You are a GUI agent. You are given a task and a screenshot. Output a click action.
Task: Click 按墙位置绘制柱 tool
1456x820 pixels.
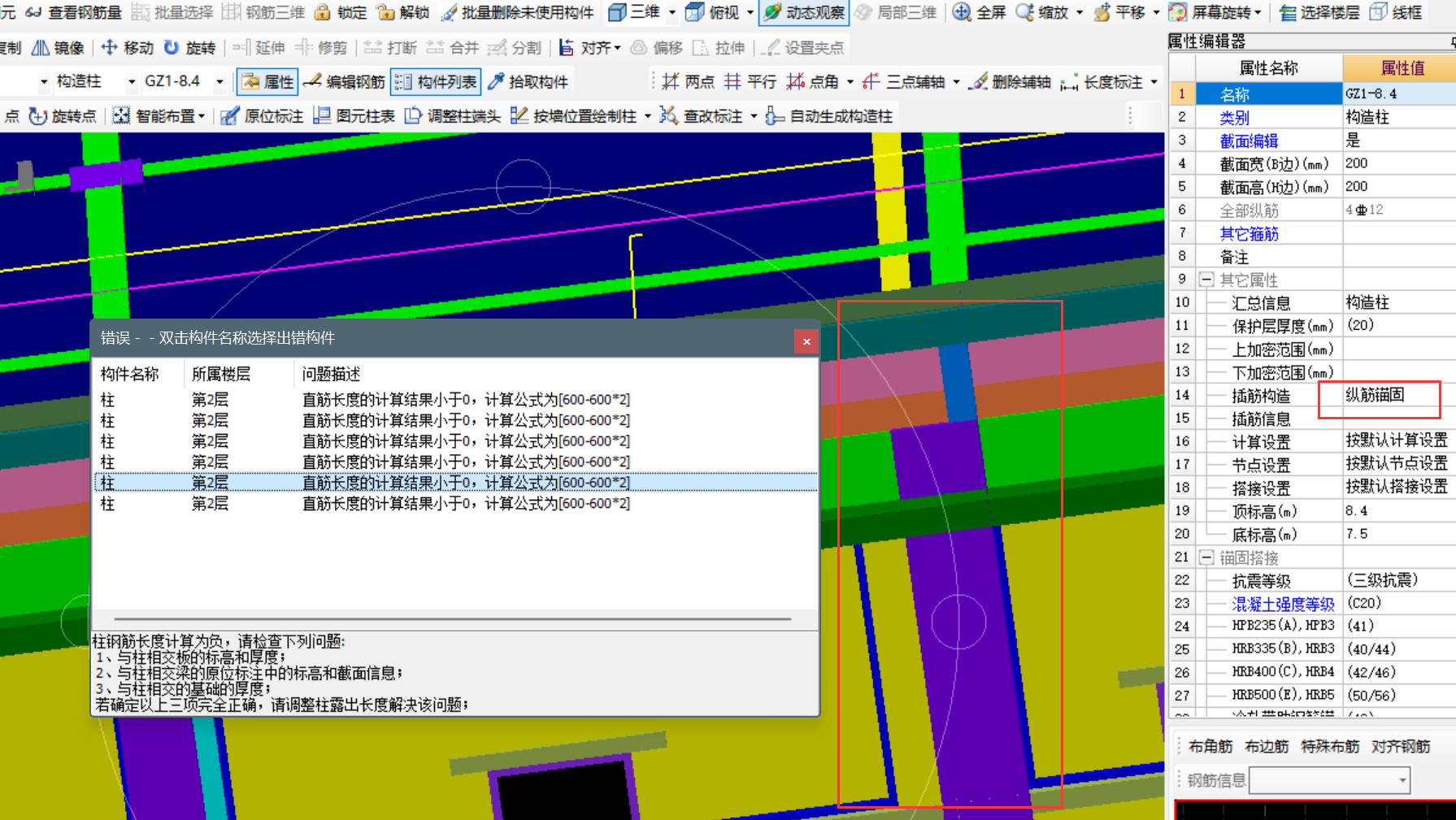(x=574, y=116)
